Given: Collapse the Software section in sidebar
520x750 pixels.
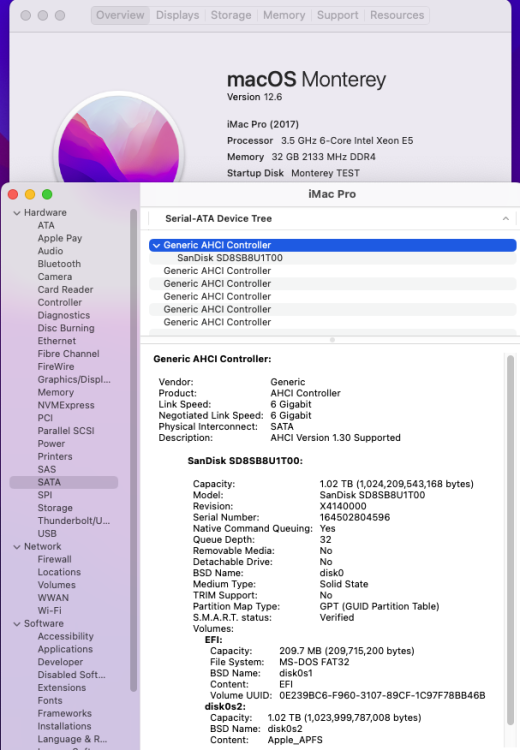Looking at the screenshot, I should click(17, 624).
